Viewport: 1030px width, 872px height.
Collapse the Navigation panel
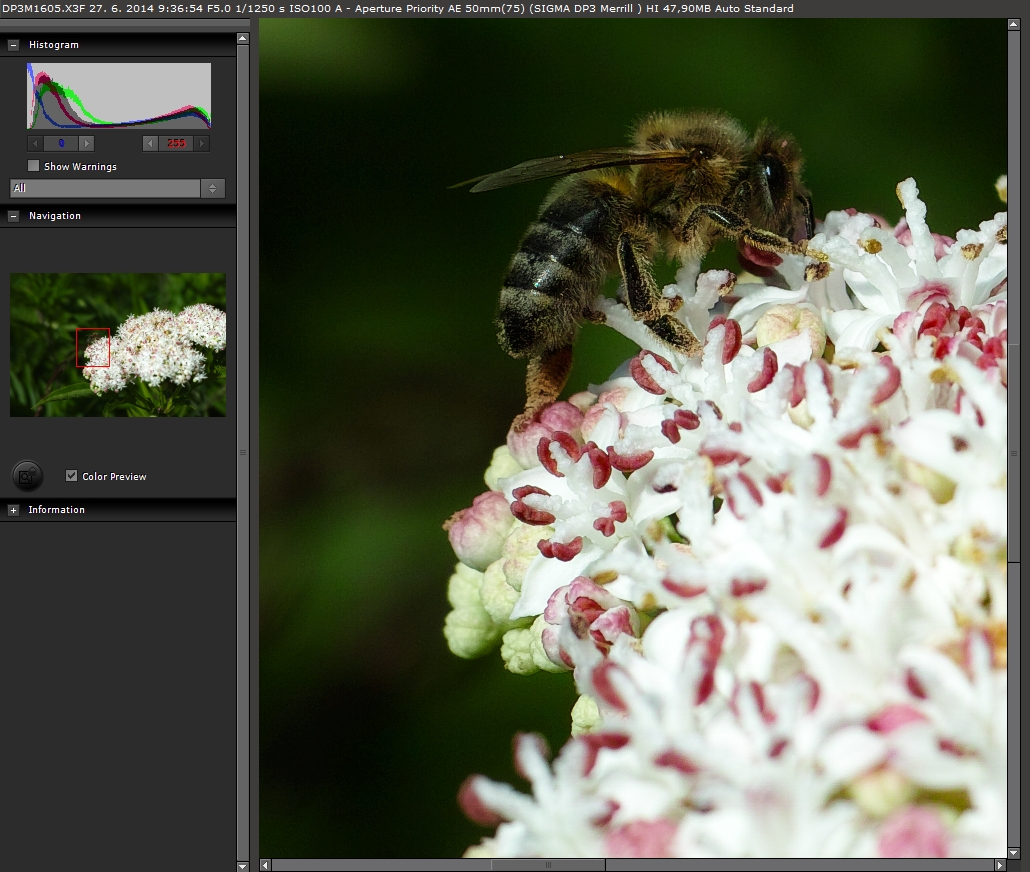click(13, 216)
